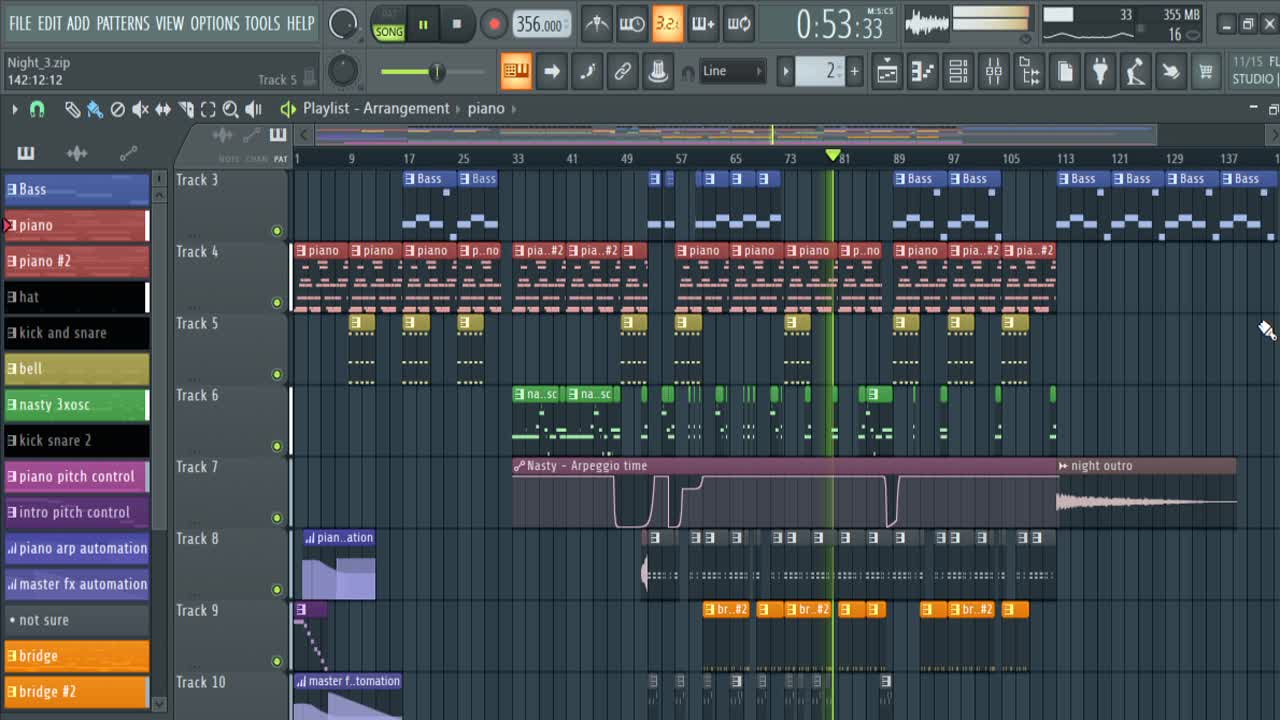Select the 'nasty 3xosc' pattern
This screenshot has width=1280, height=720.
[x=76, y=405]
